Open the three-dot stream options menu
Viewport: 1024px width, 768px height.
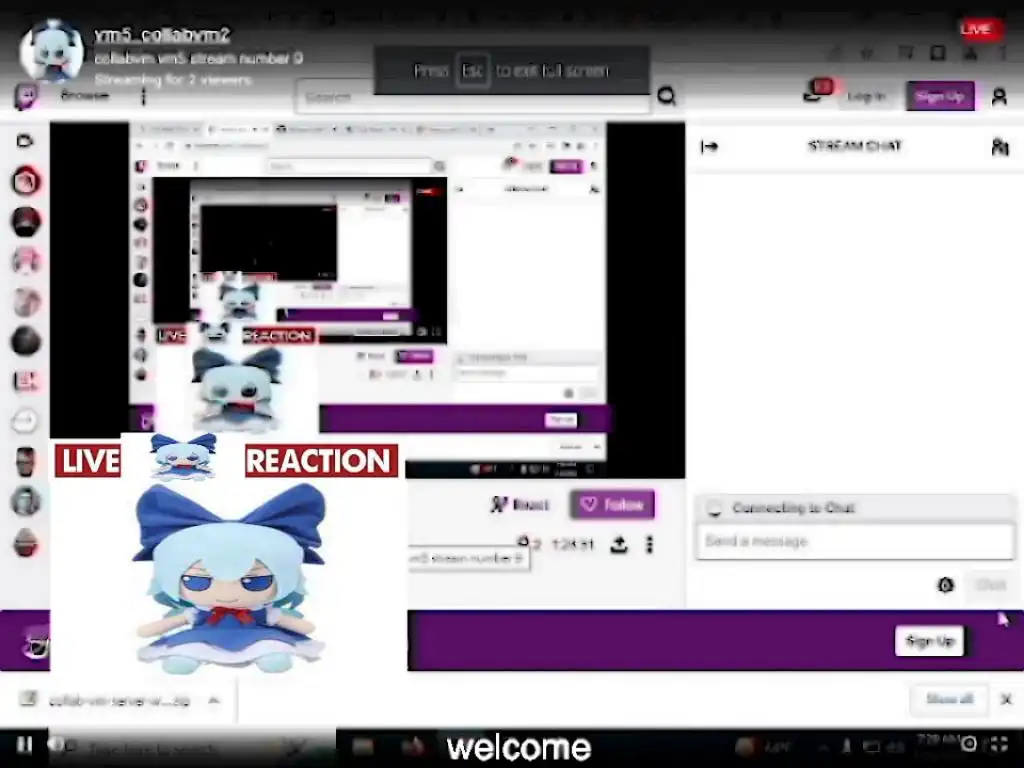click(x=649, y=545)
